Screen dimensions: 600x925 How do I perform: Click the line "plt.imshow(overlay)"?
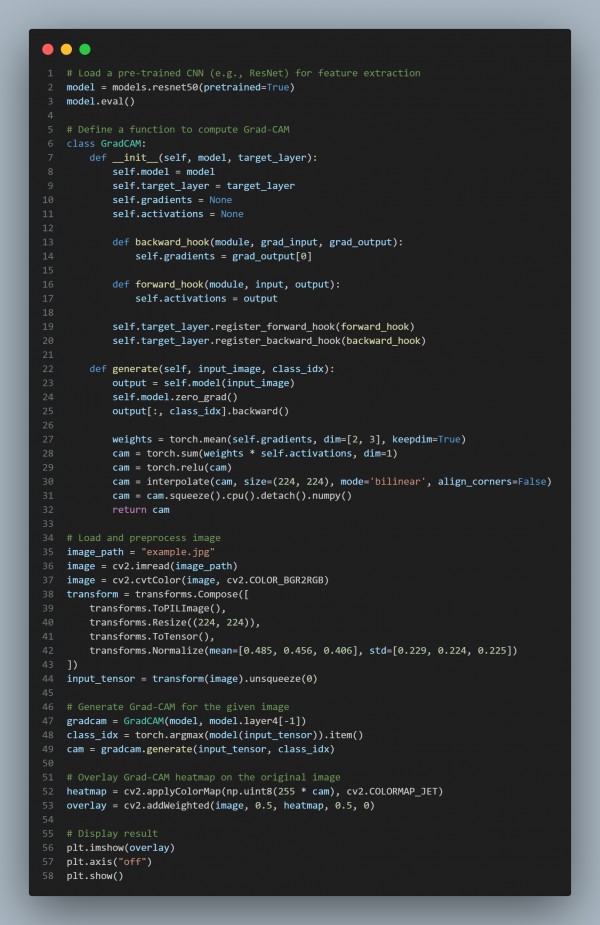coord(121,848)
